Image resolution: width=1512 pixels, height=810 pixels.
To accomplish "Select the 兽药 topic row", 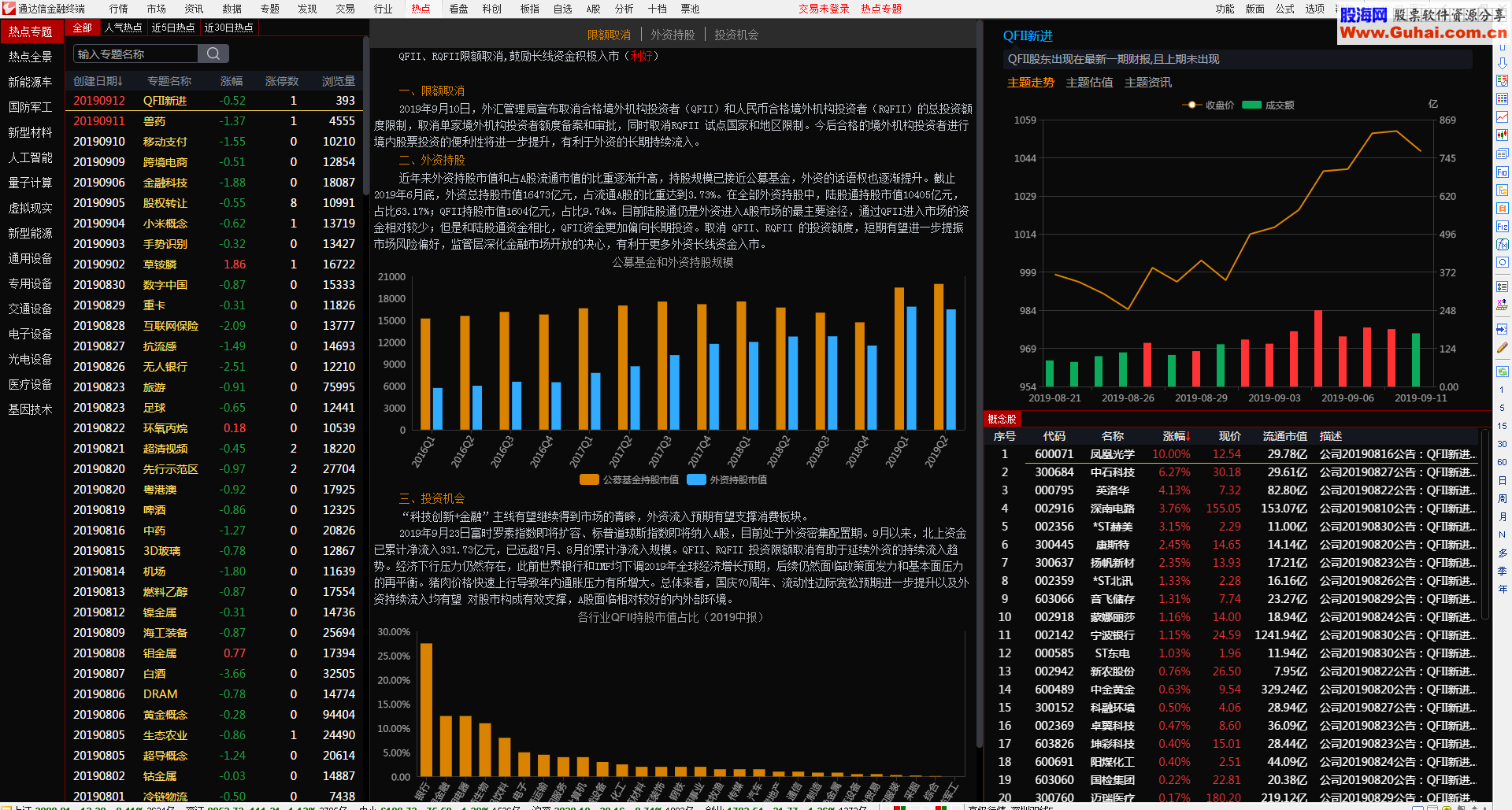I will coord(214,121).
